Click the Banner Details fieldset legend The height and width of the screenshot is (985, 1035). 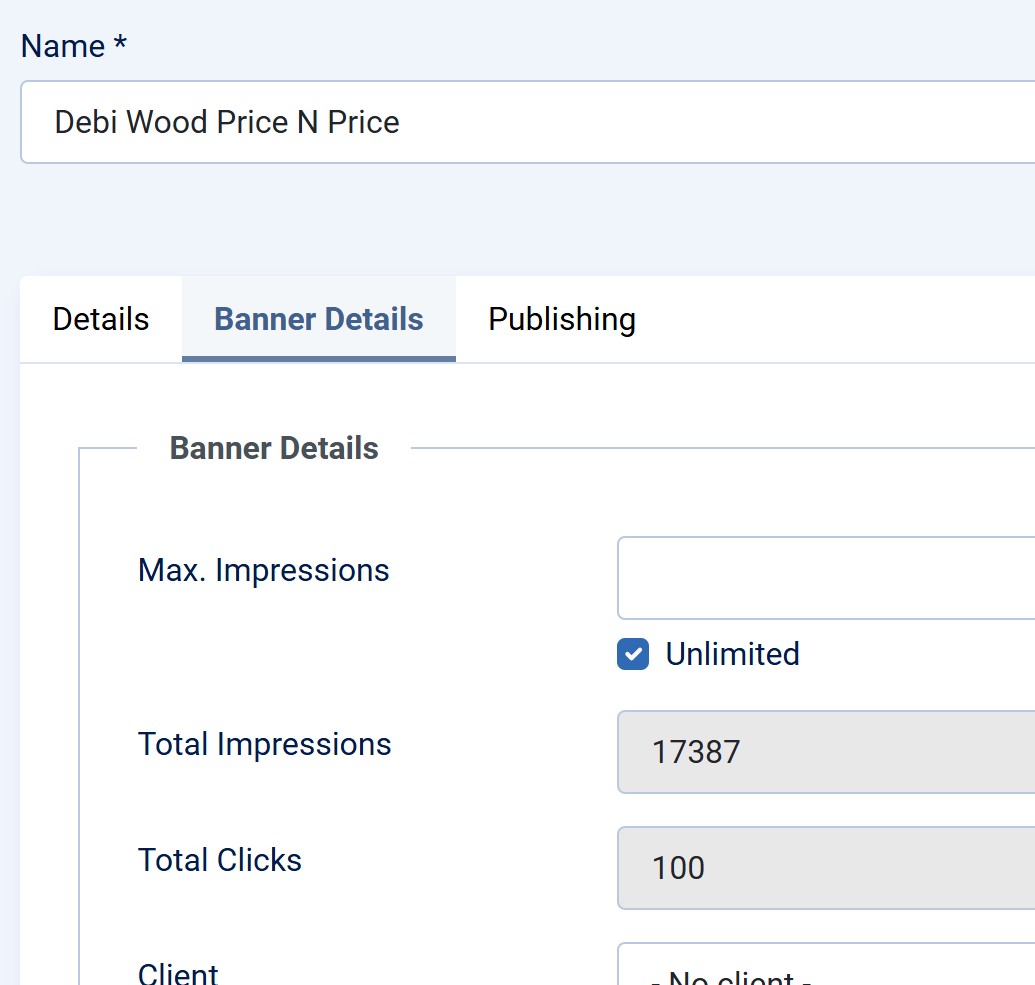pos(274,449)
